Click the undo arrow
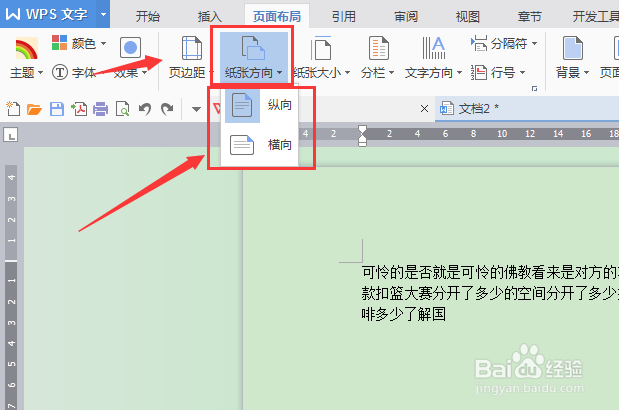The image size is (619, 410). [x=145, y=109]
